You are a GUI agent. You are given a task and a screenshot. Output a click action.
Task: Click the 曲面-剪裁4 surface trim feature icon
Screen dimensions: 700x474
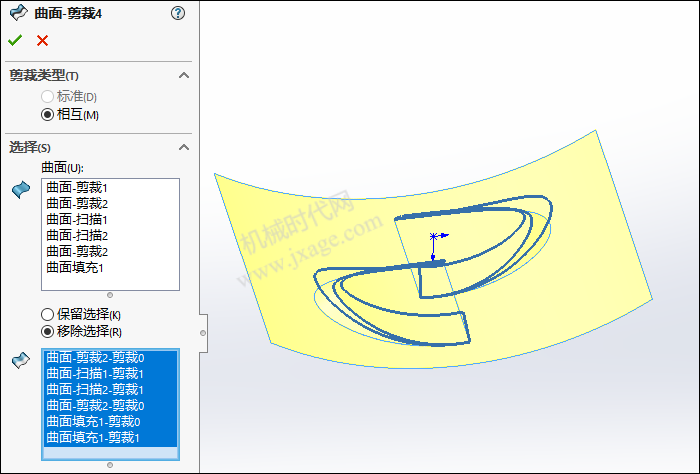pos(18,13)
